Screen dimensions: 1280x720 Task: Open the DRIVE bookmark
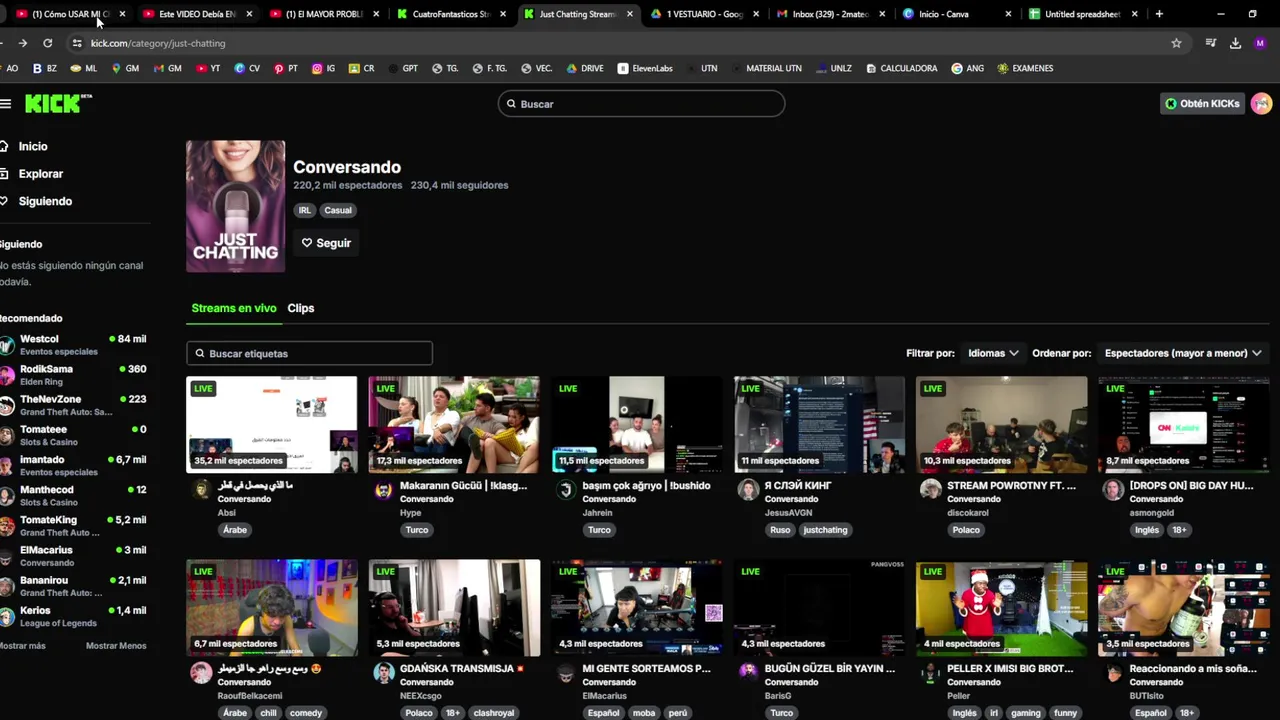585,68
